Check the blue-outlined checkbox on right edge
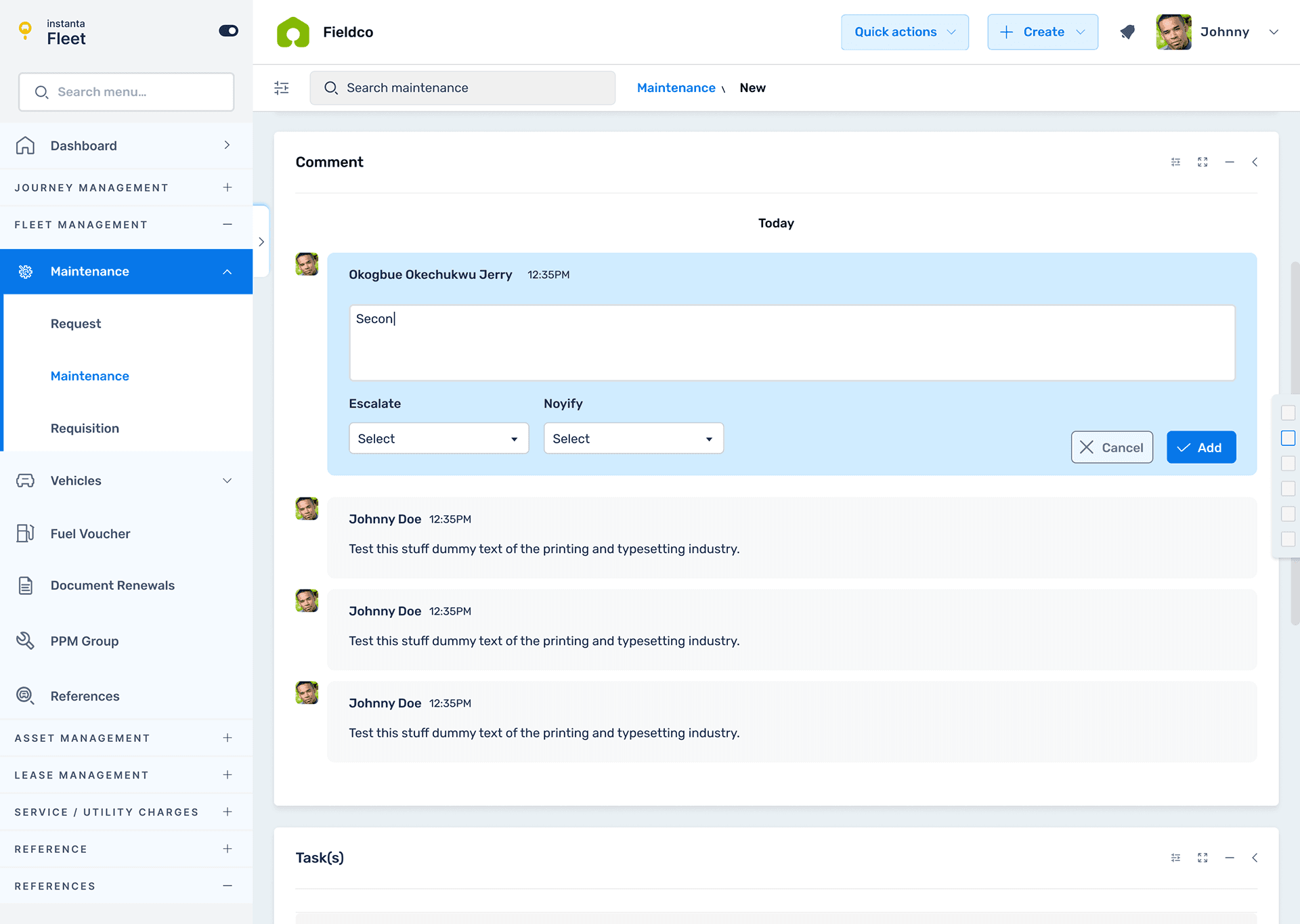 pyautogui.click(x=1288, y=438)
